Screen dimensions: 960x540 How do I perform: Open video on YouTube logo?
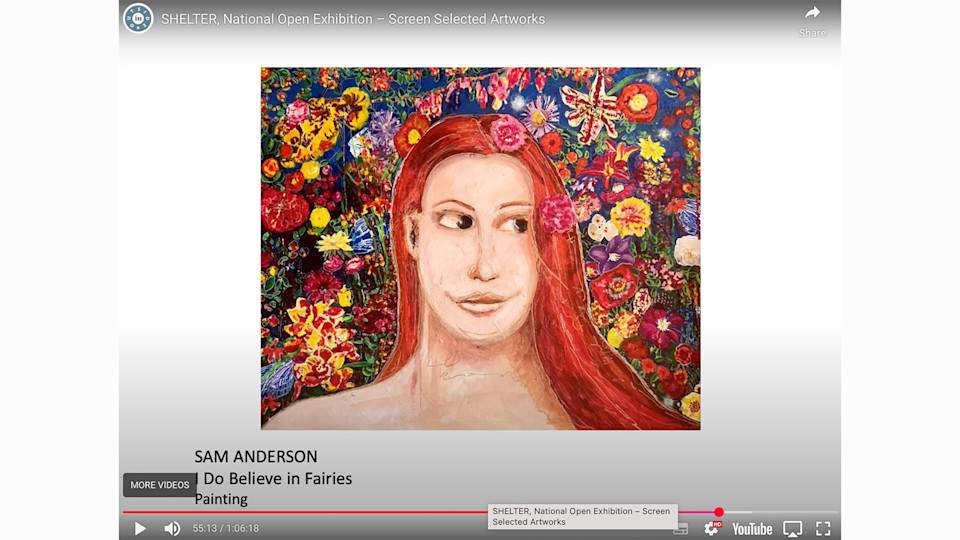752,529
